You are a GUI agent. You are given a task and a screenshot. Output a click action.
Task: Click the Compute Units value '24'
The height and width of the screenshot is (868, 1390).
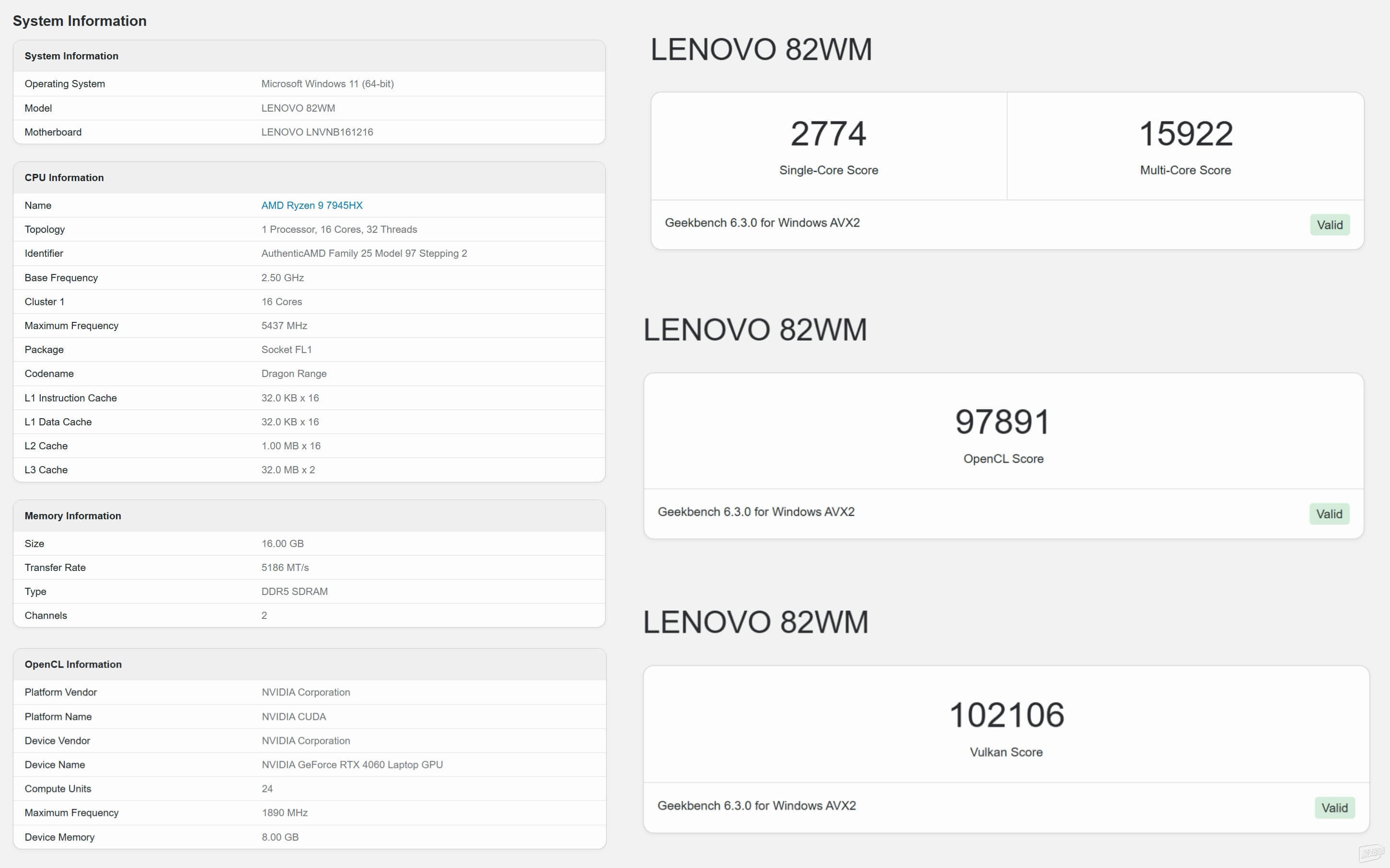(267, 789)
